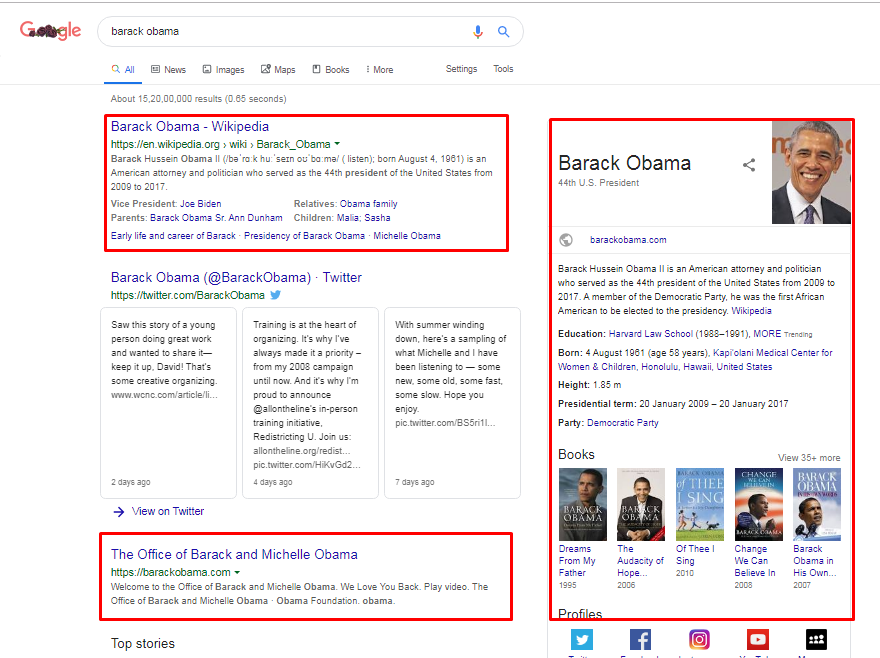Image resolution: width=880 pixels, height=658 pixels.
Task: Click Barack Obama portrait photo
Action: (811, 172)
